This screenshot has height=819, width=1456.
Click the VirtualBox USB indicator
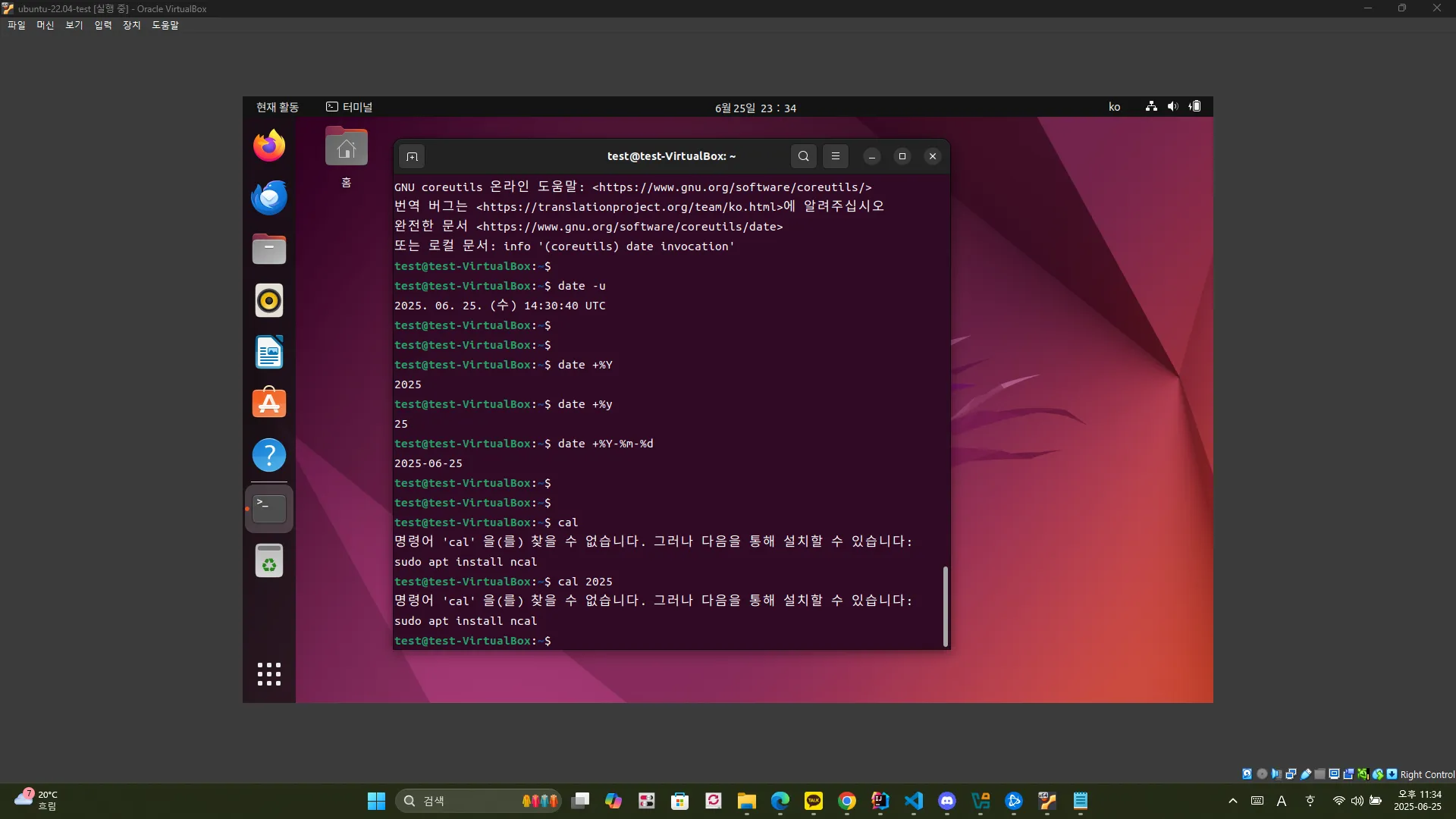click(1306, 774)
